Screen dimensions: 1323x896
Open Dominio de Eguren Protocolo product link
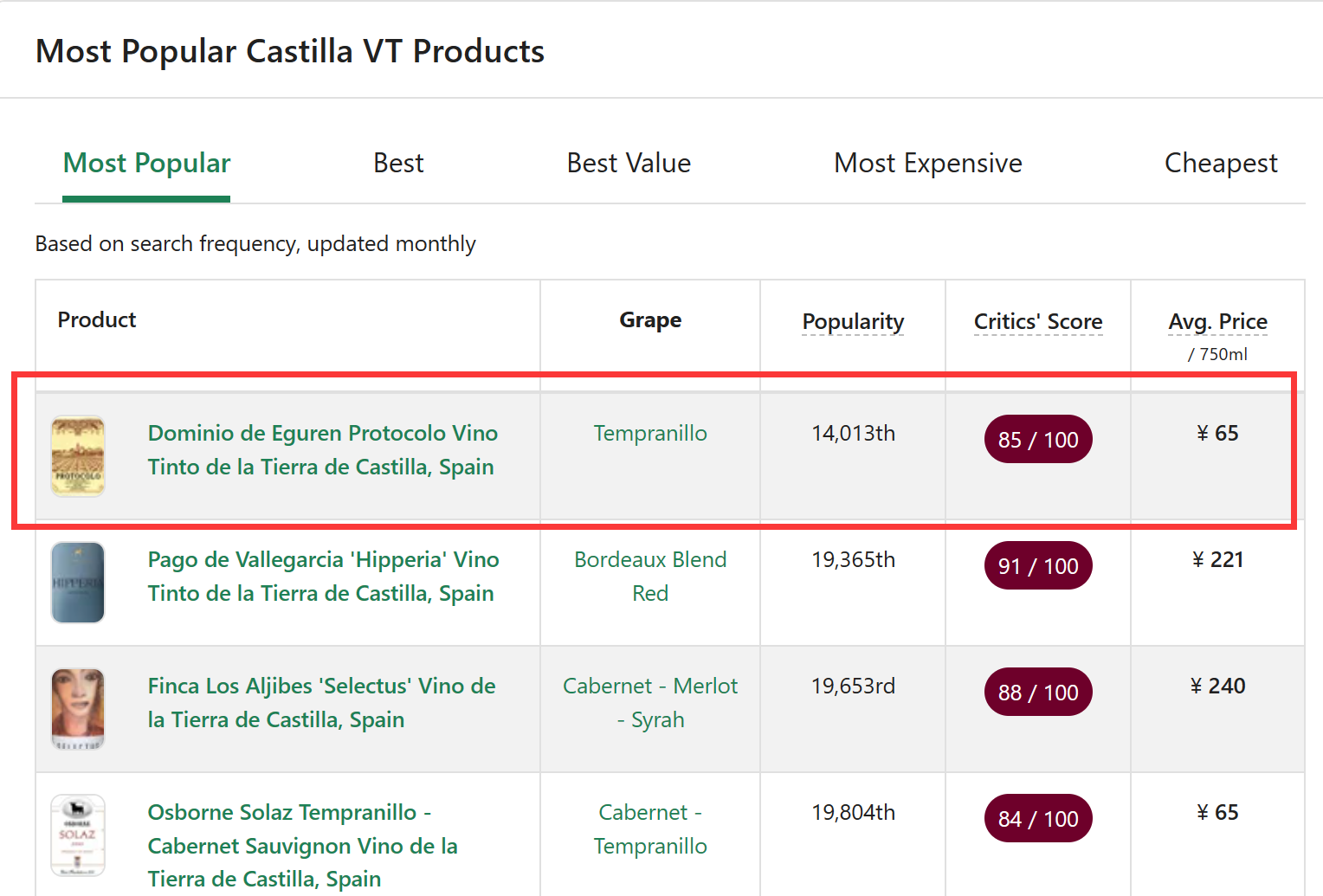(322, 450)
